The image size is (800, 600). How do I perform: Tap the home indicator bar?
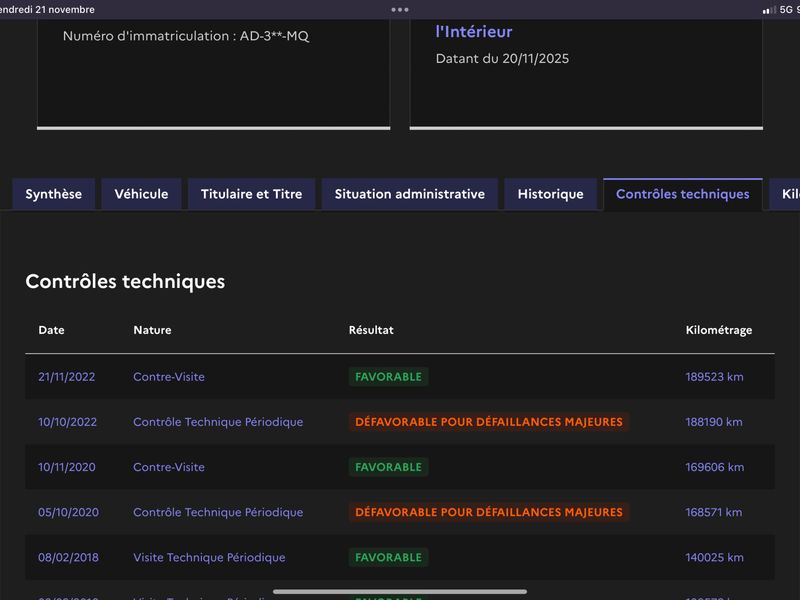point(400,591)
